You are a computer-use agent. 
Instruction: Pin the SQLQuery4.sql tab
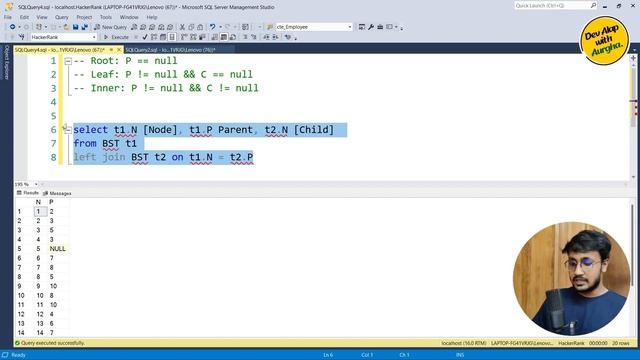(x=111, y=50)
